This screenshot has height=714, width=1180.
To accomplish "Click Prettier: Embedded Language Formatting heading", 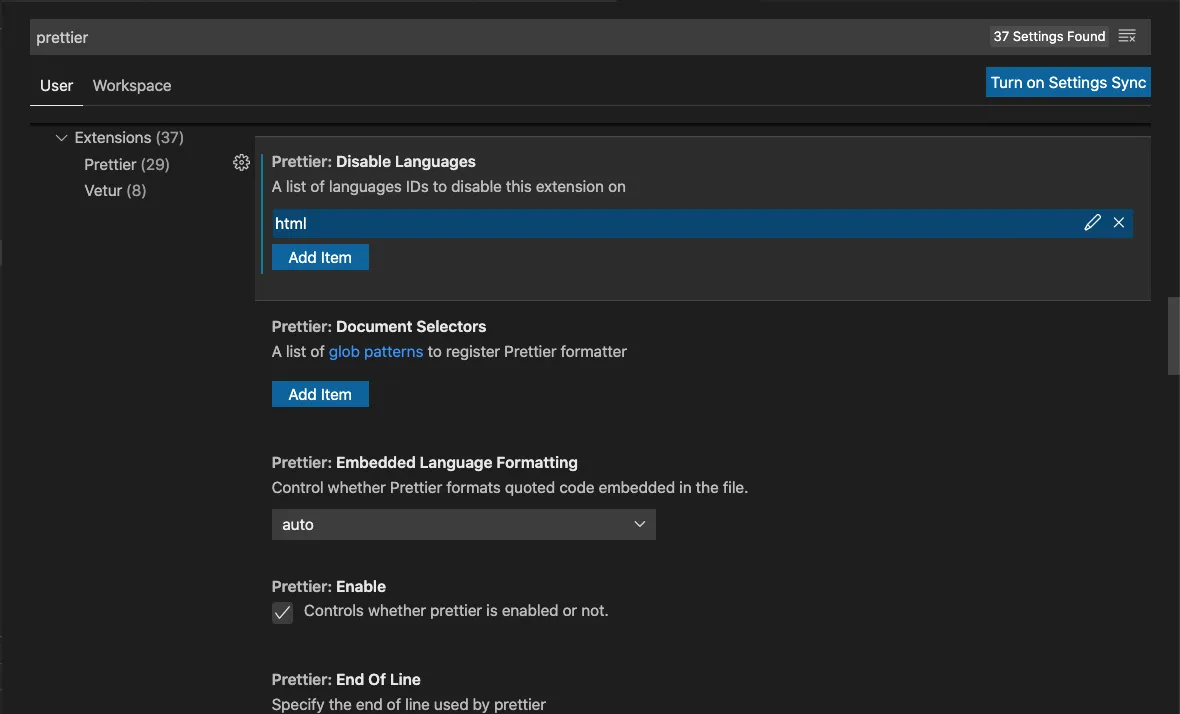I will (424, 463).
